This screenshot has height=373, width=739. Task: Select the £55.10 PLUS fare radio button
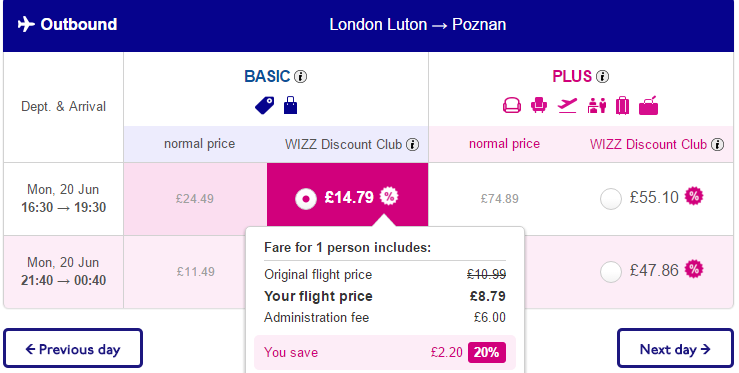pyautogui.click(x=610, y=199)
